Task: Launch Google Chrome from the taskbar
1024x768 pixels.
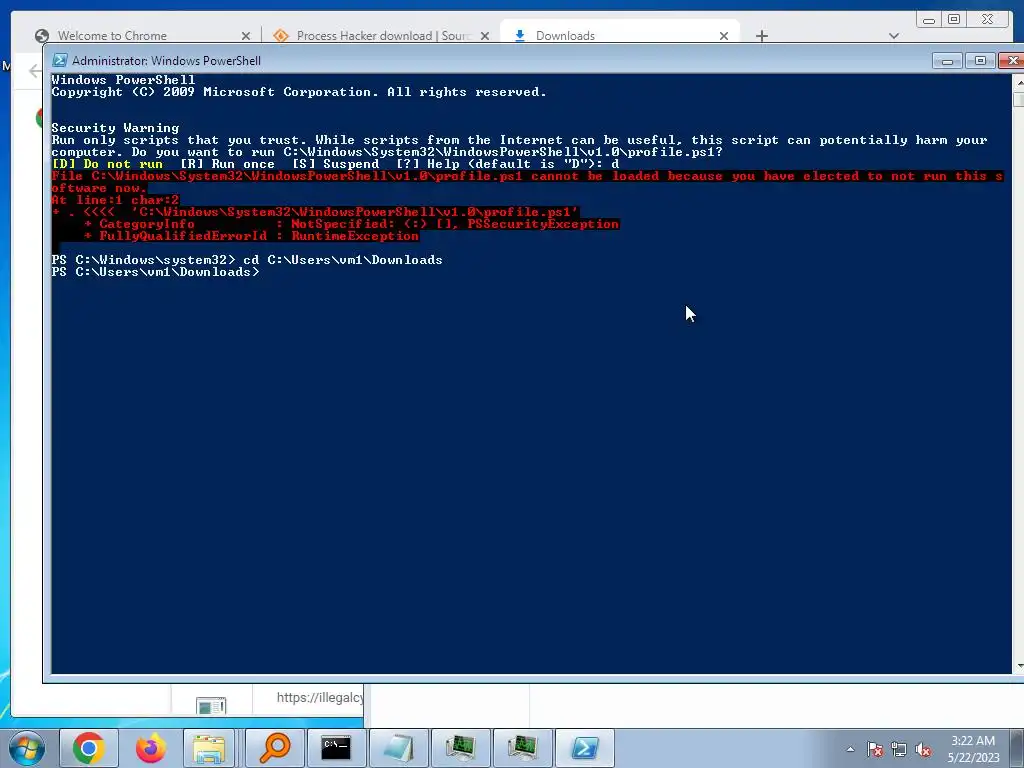Action: tap(89, 748)
